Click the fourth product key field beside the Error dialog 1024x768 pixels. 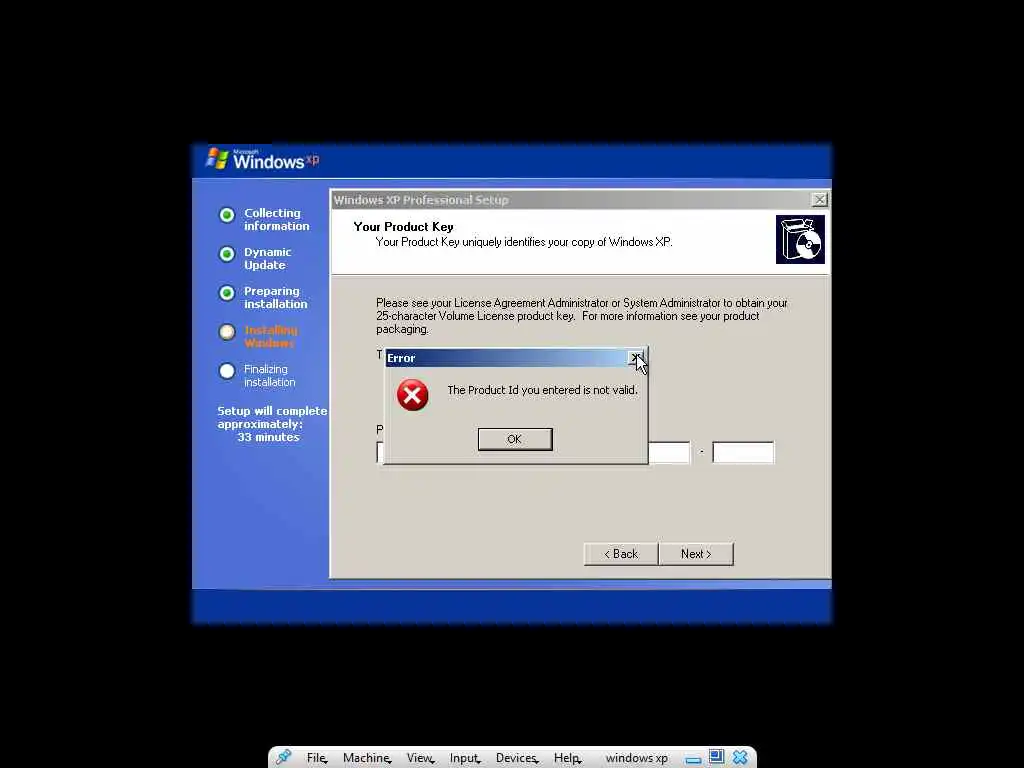(x=669, y=452)
